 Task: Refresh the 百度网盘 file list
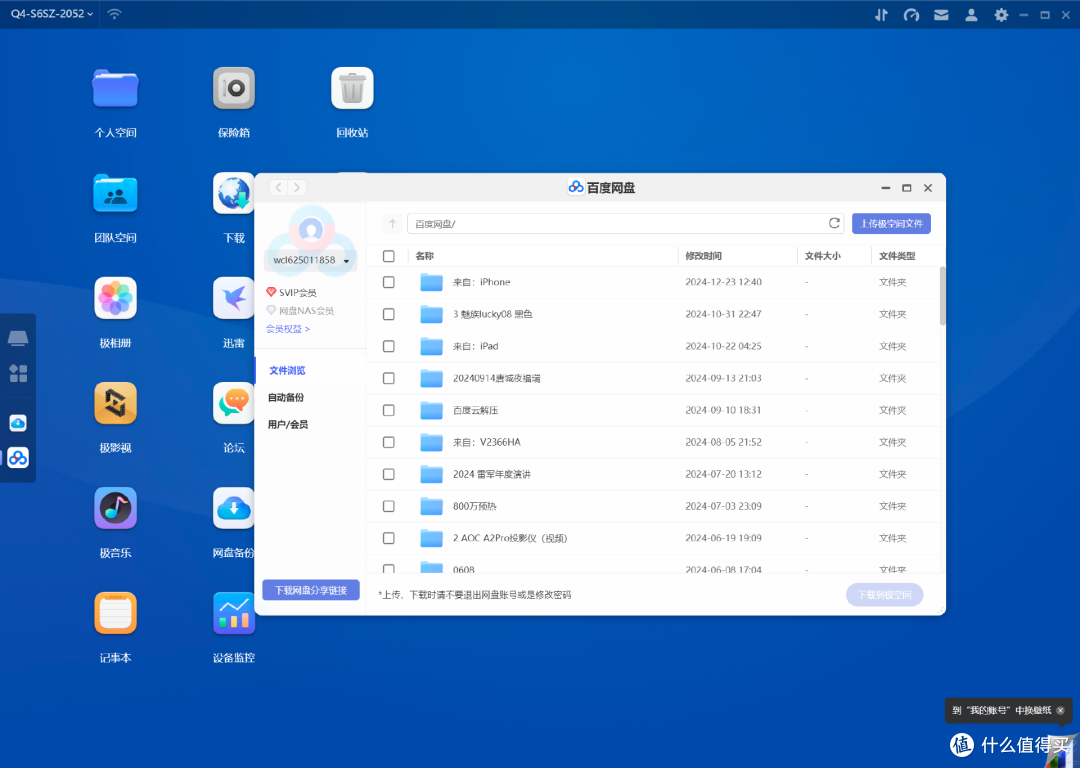tap(834, 223)
